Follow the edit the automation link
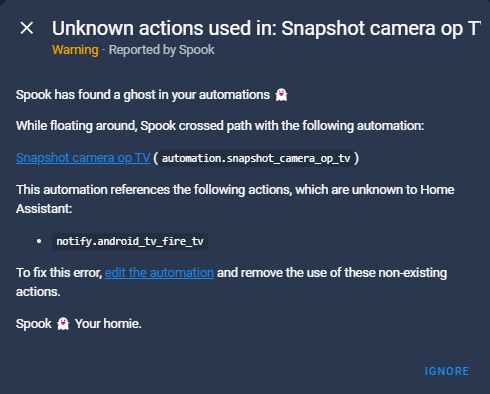The image size is (490, 394). (x=159, y=273)
